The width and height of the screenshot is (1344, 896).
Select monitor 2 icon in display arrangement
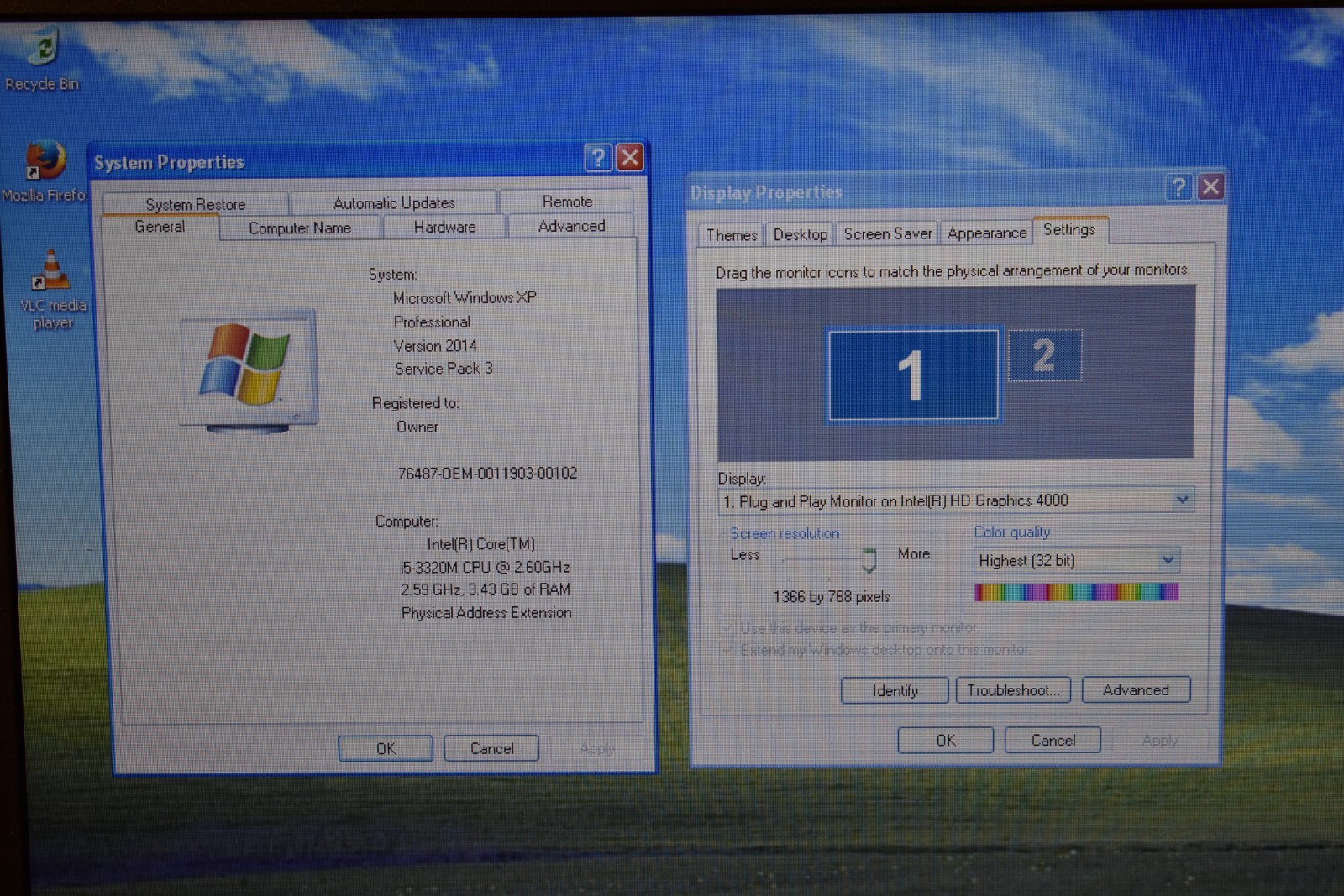1044,355
